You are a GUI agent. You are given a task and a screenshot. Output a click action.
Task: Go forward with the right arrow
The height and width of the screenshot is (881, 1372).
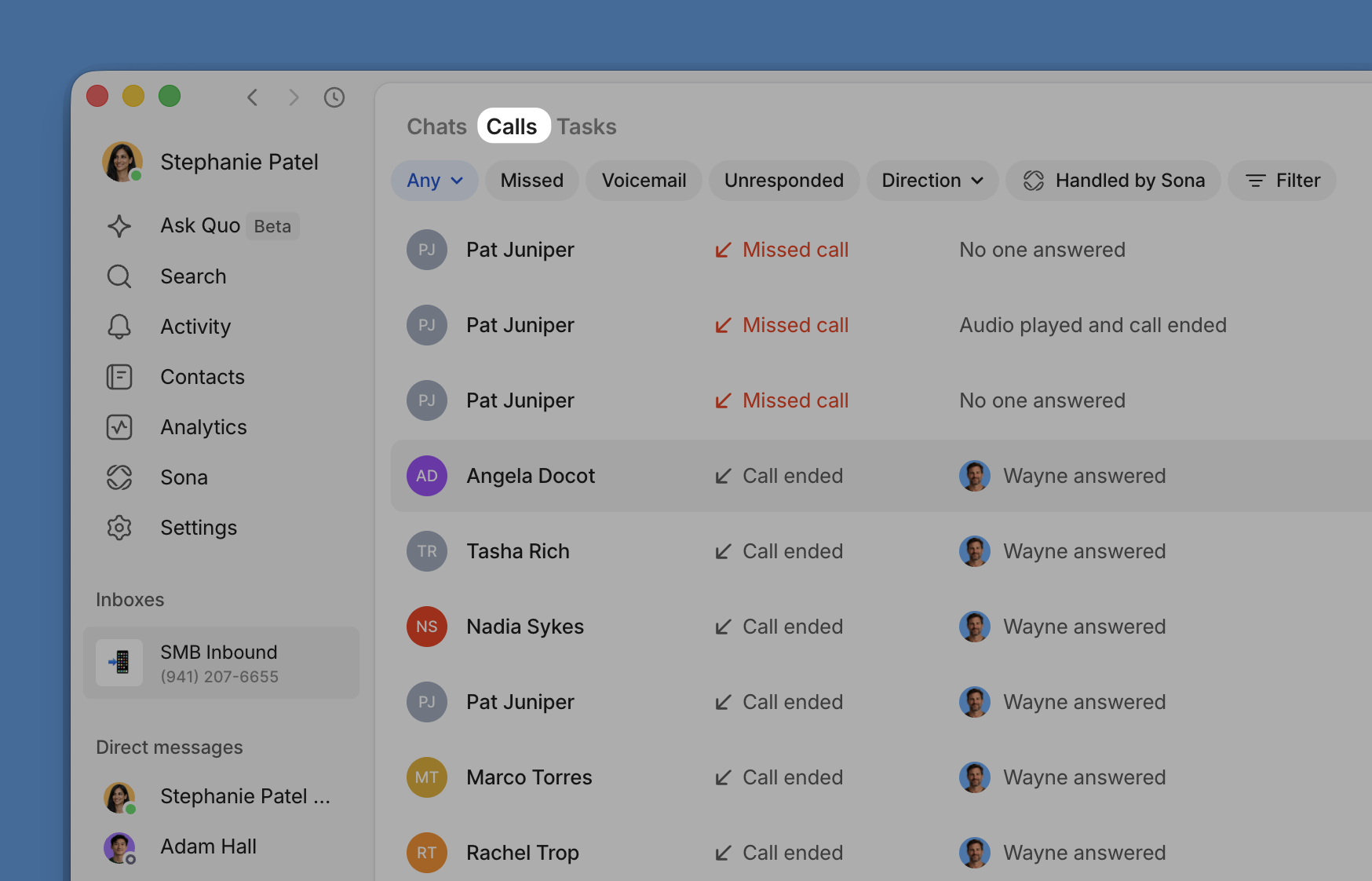294,97
